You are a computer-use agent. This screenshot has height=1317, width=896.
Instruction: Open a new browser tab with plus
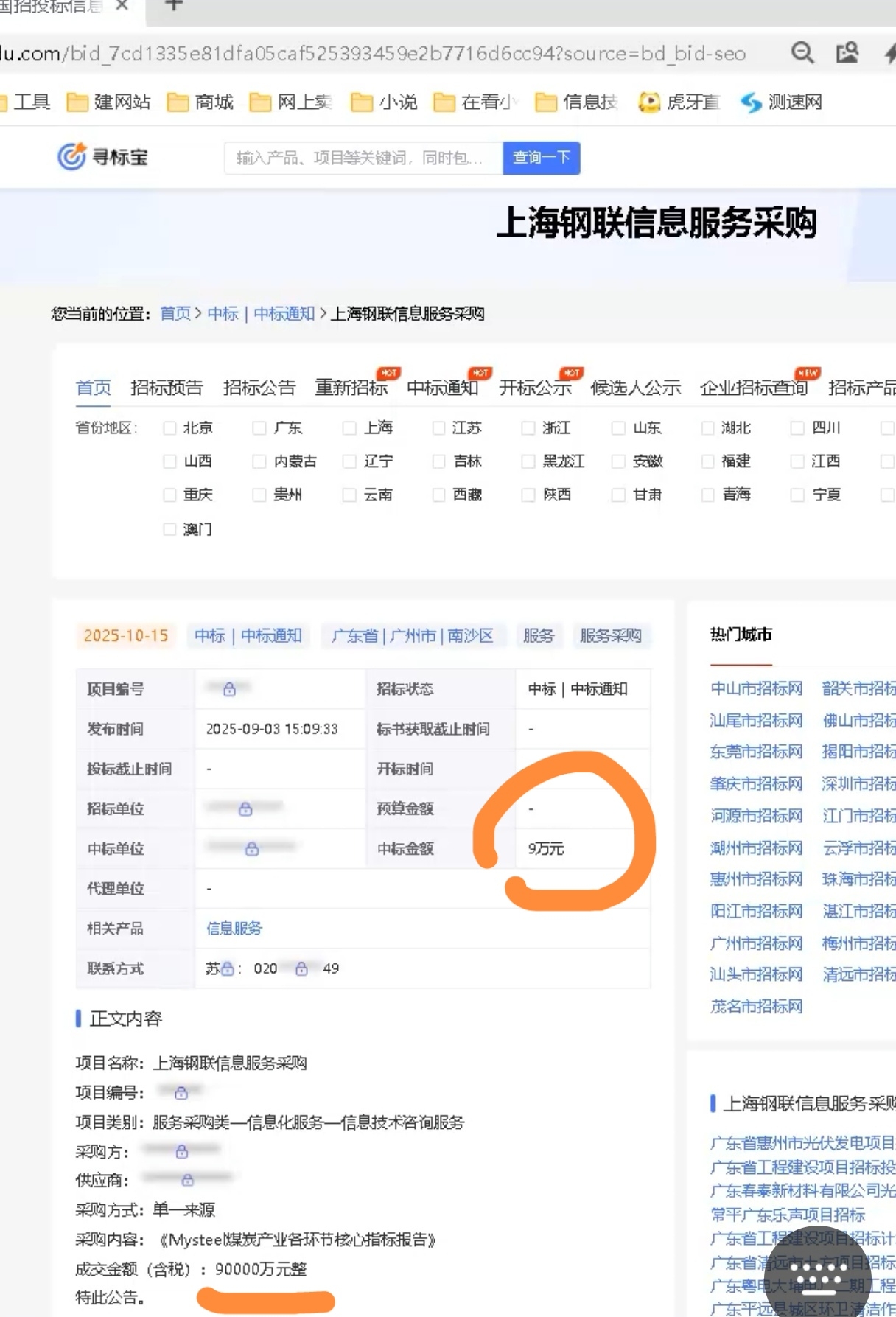pyautogui.click(x=172, y=5)
